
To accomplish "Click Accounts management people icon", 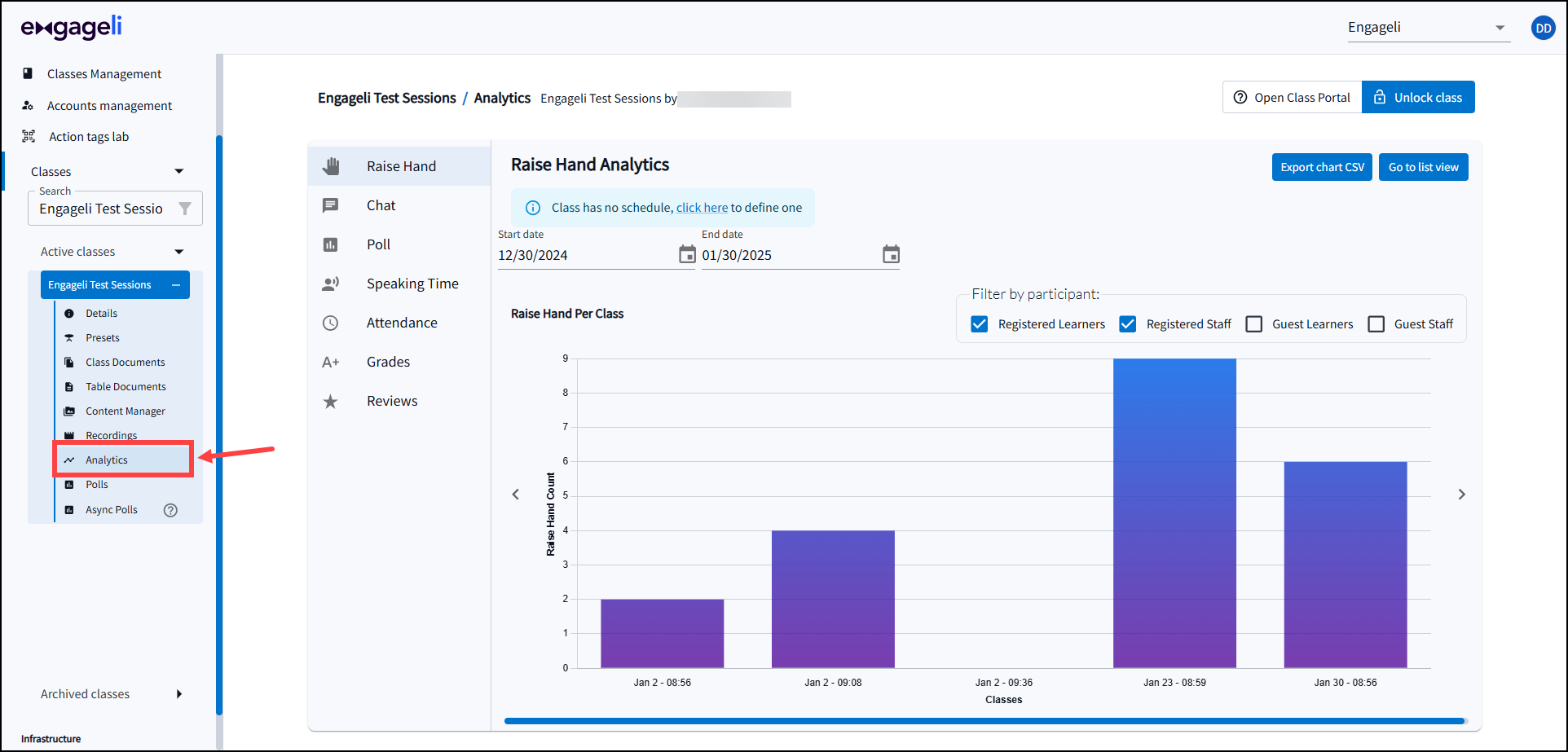I will coord(28,105).
